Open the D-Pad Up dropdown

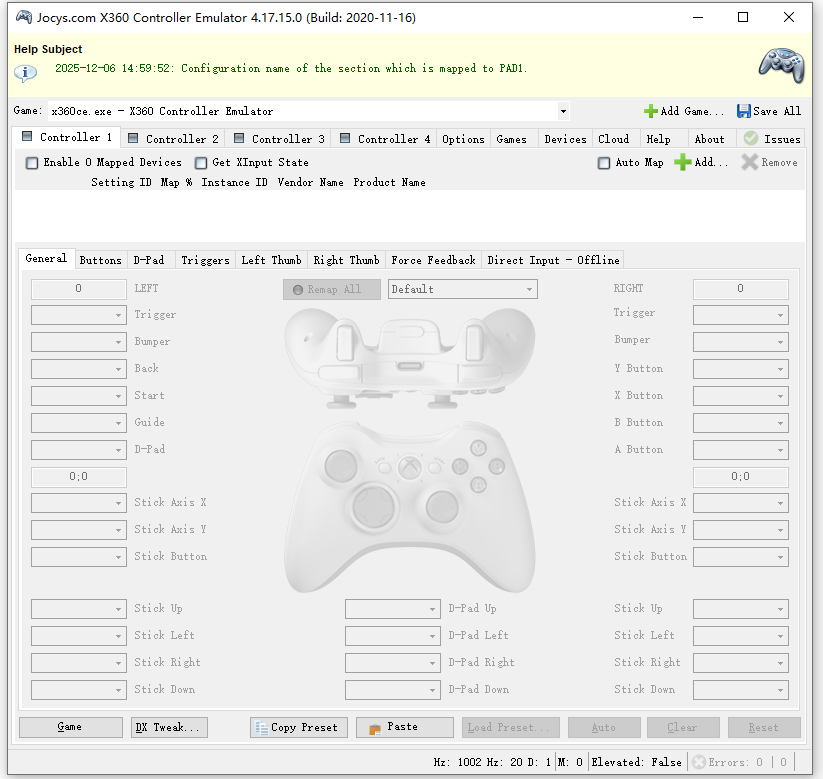click(393, 609)
